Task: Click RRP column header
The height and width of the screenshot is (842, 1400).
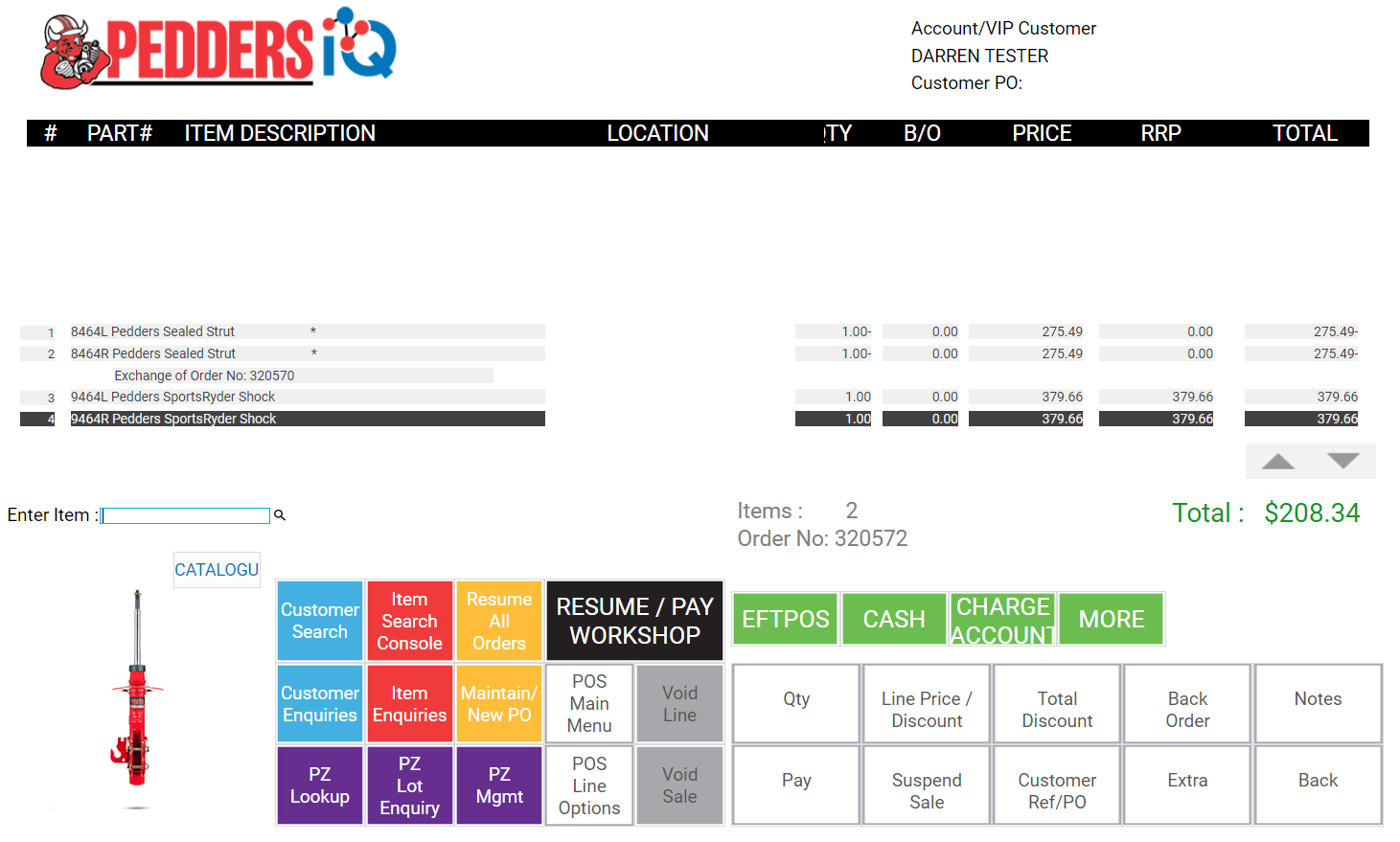Action: (1160, 133)
